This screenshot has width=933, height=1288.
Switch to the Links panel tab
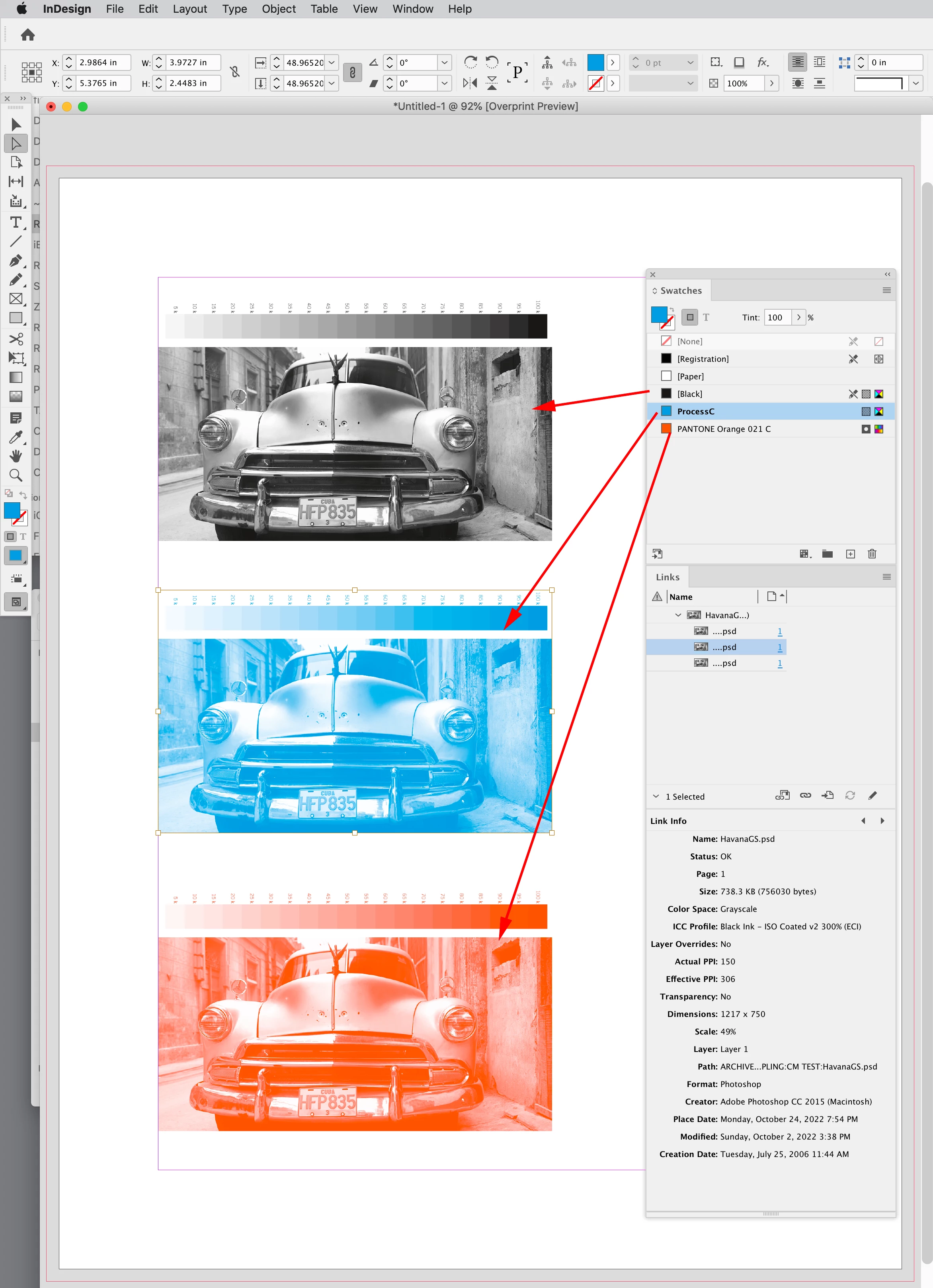pos(667,577)
